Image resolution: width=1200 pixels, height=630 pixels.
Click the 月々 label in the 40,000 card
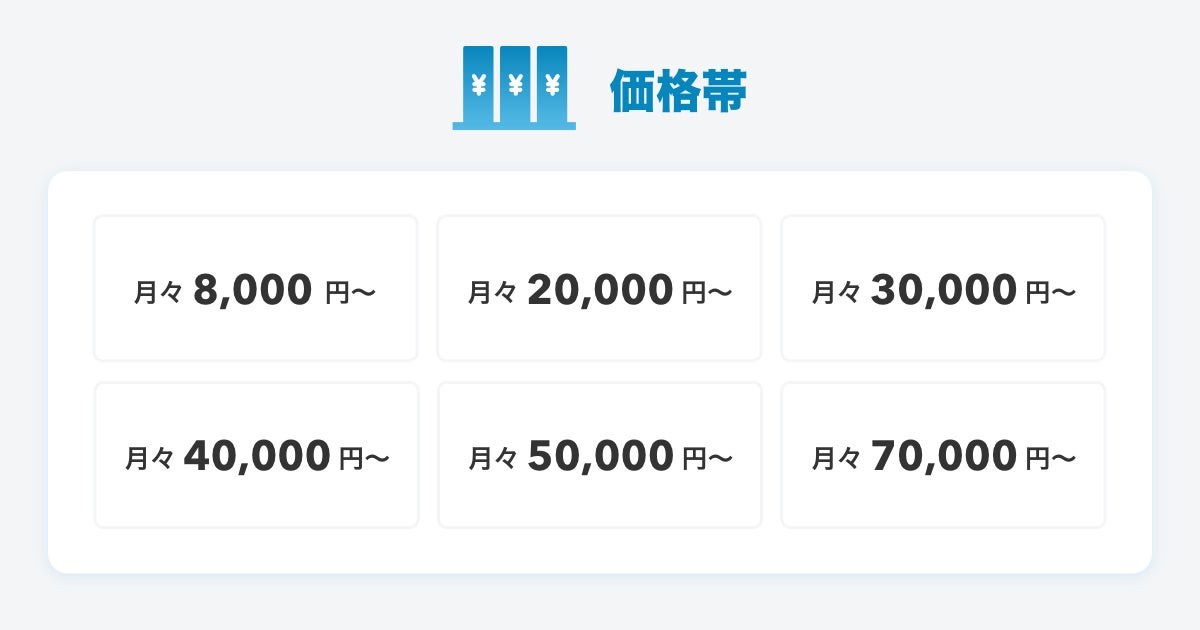149,459
